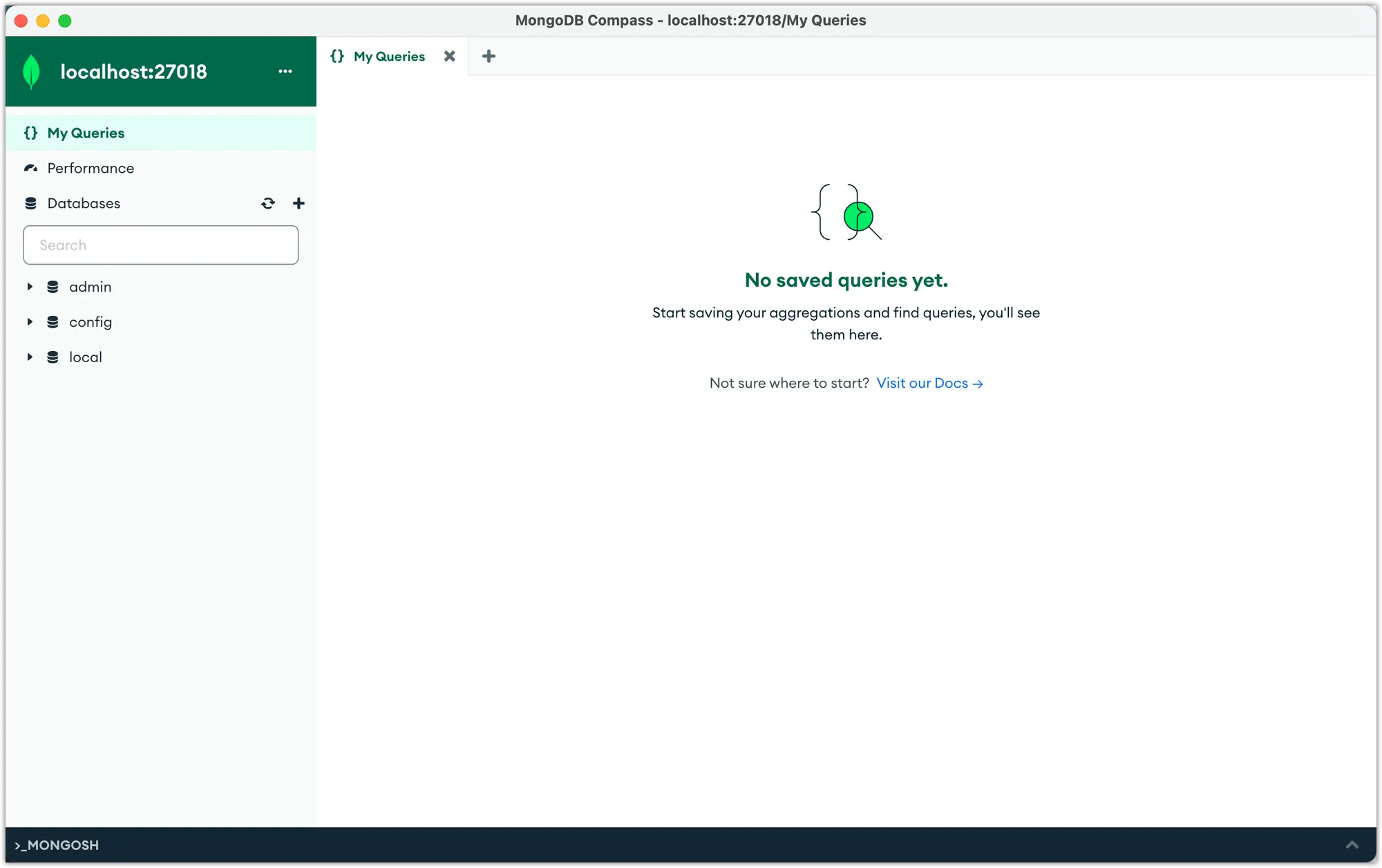Image resolution: width=1382 pixels, height=868 pixels.
Task: Open the Visit our Docs link
Action: (929, 383)
